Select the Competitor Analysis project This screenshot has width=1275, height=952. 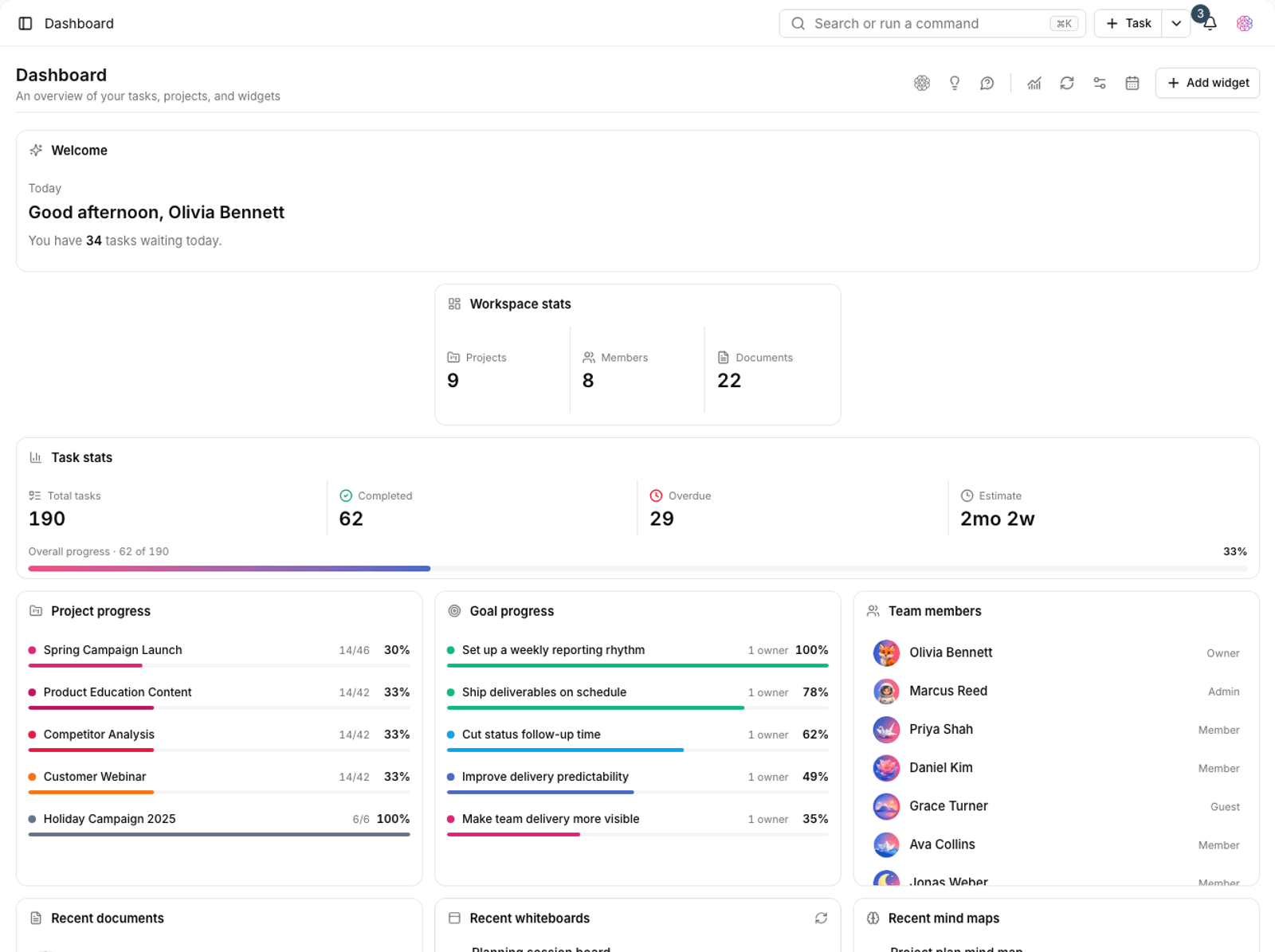(x=219, y=738)
